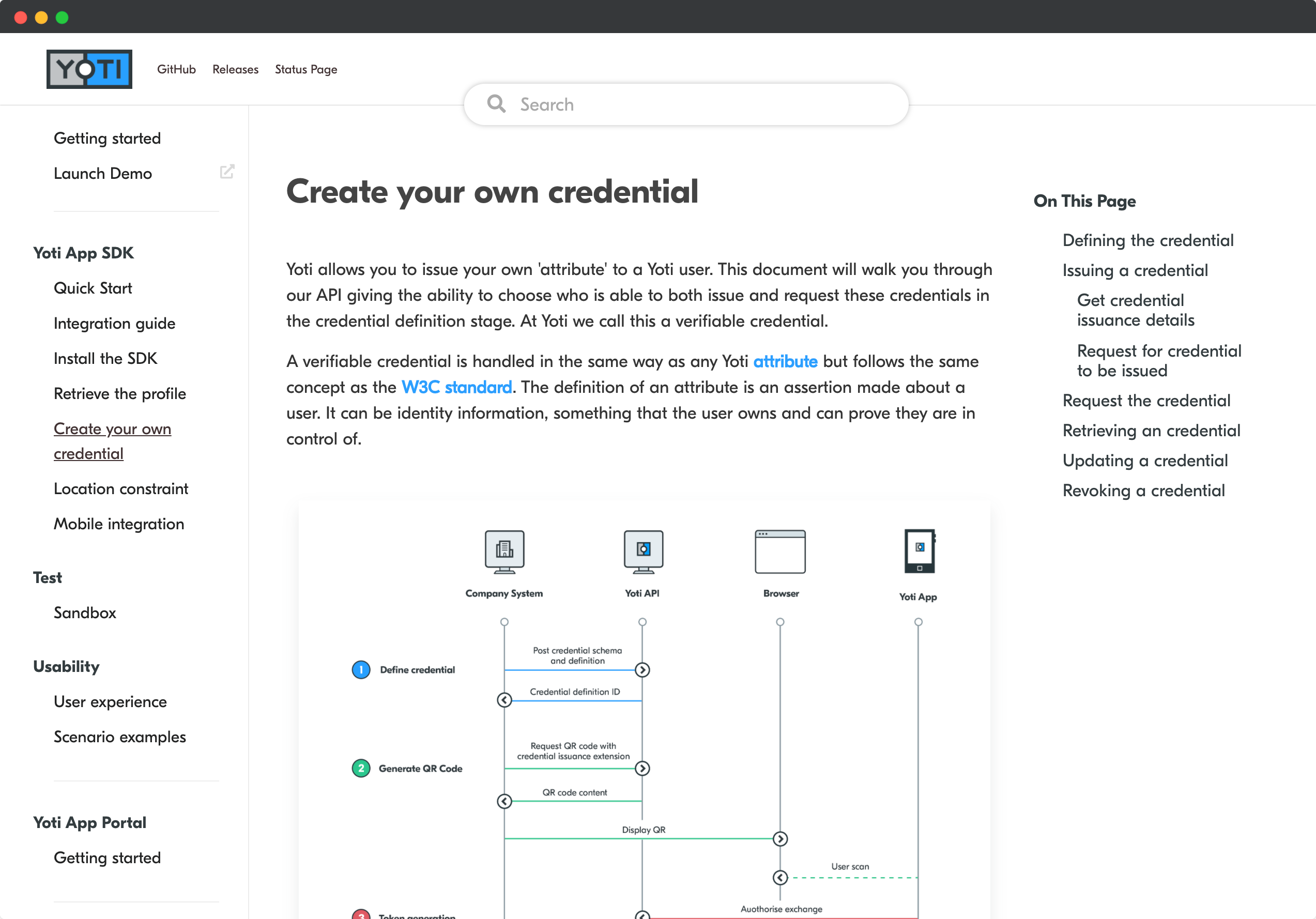The width and height of the screenshot is (1316, 919).
Task: Click the Define credential step label
Action: (x=417, y=670)
